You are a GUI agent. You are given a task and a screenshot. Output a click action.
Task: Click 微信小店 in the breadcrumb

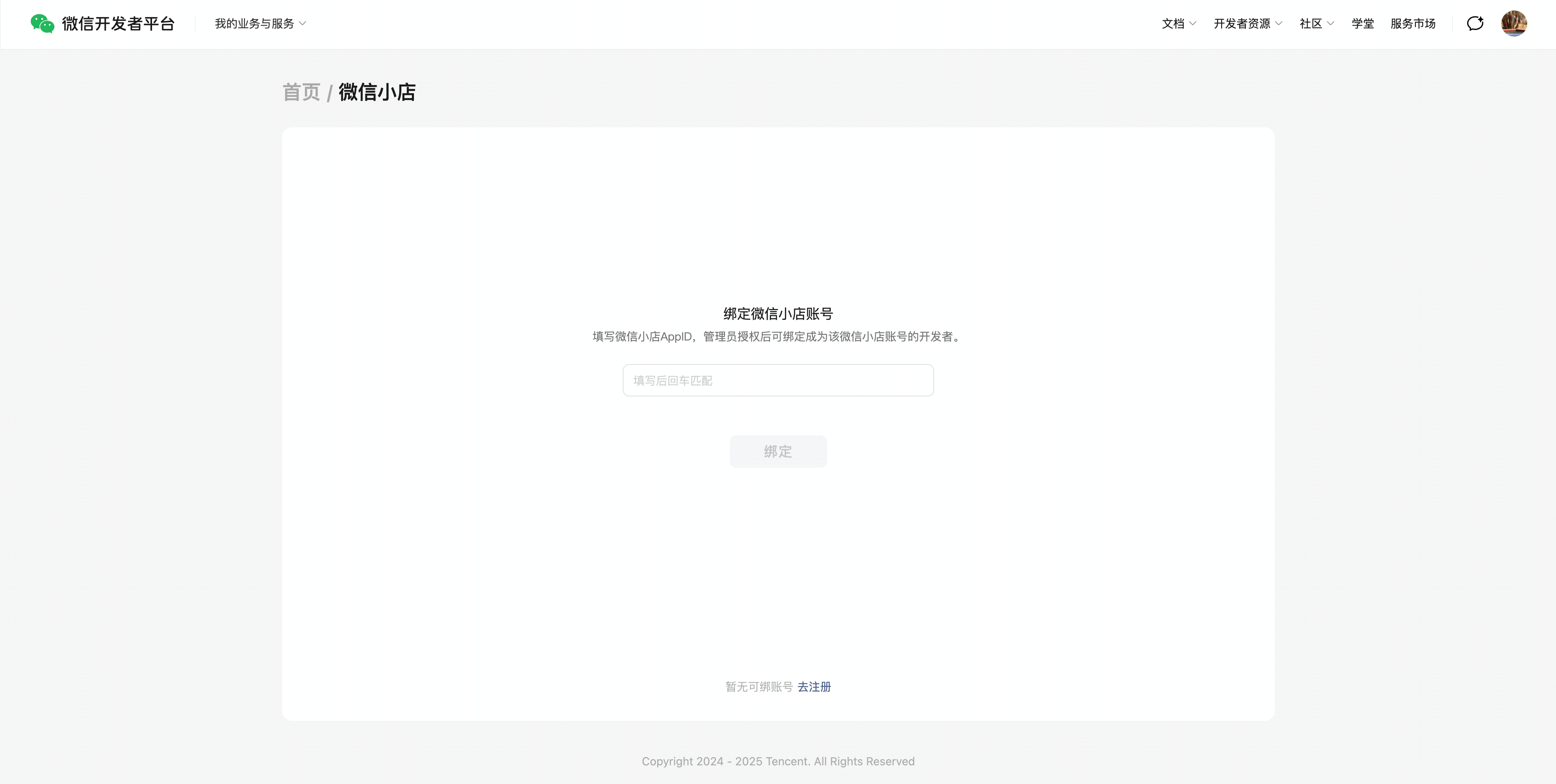pos(377,92)
